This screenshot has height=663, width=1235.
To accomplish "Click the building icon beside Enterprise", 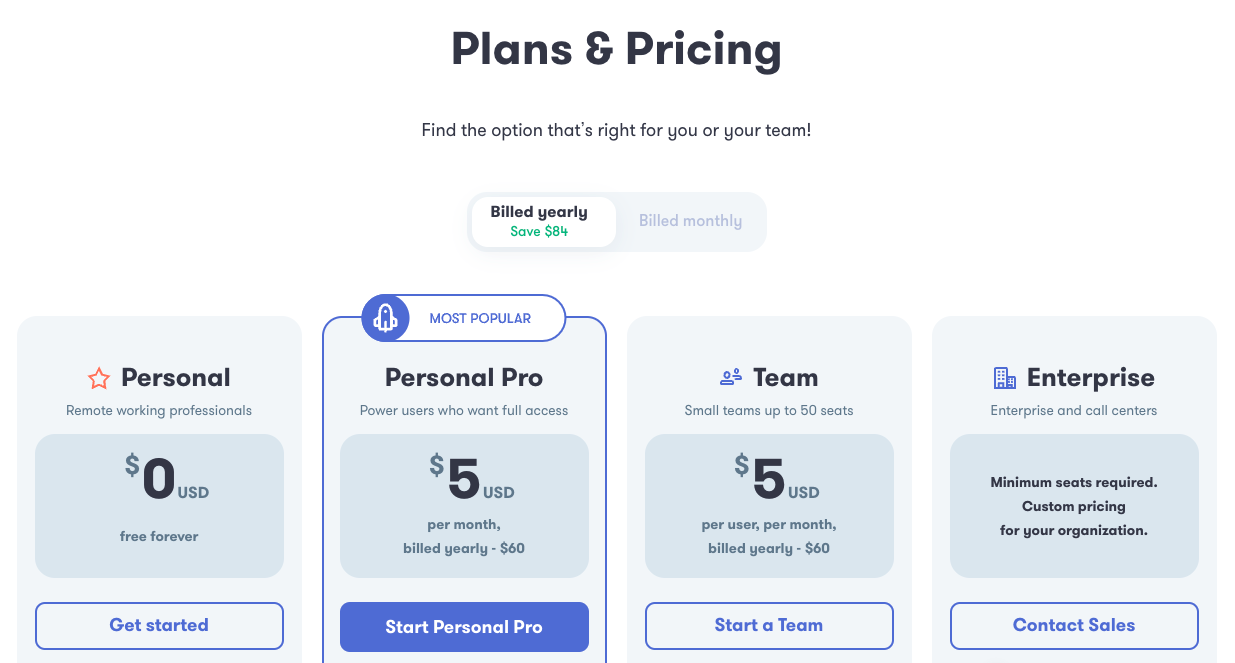I will click(1005, 377).
